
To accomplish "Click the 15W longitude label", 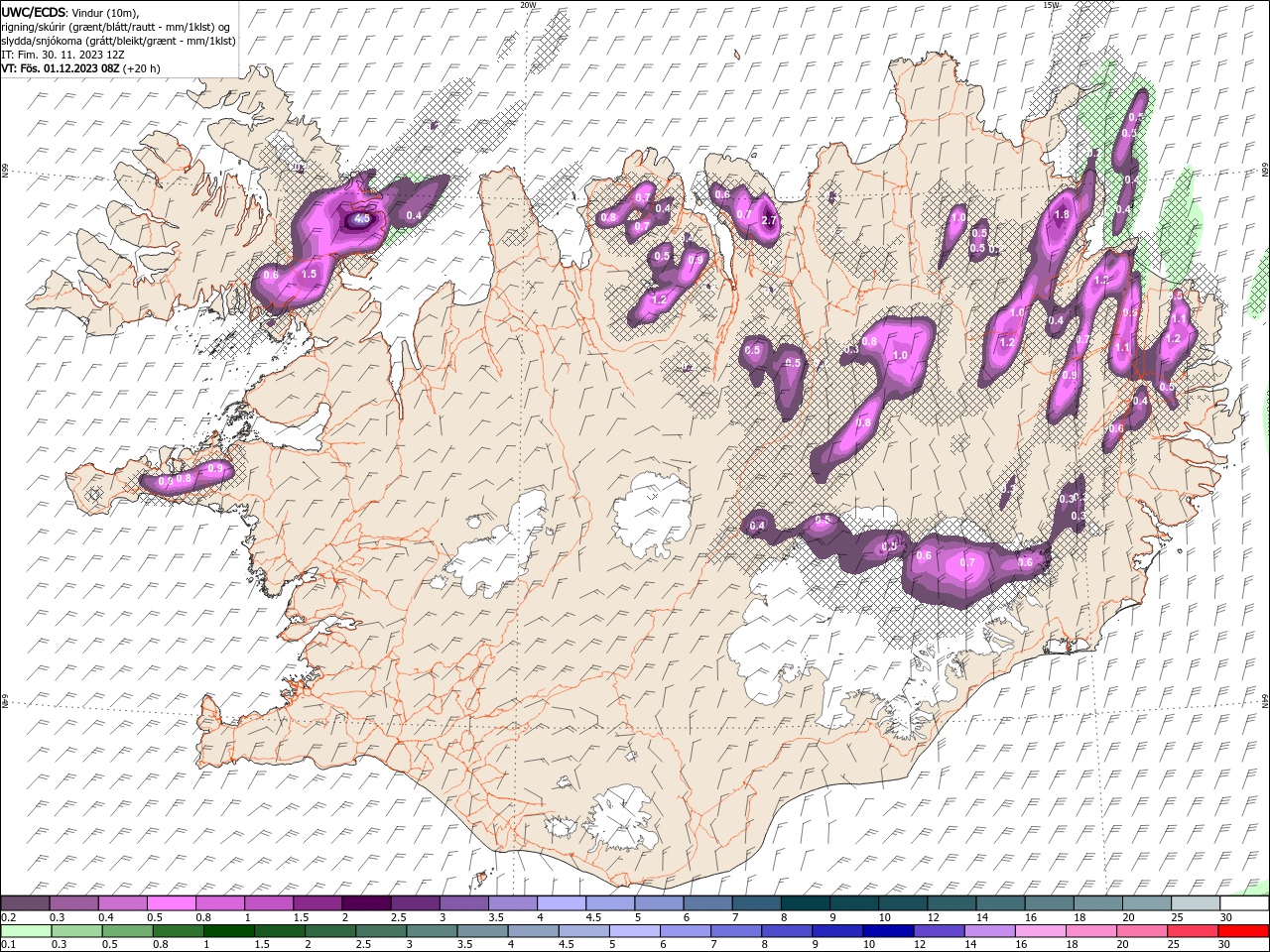I will click(x=1051, y=5).
